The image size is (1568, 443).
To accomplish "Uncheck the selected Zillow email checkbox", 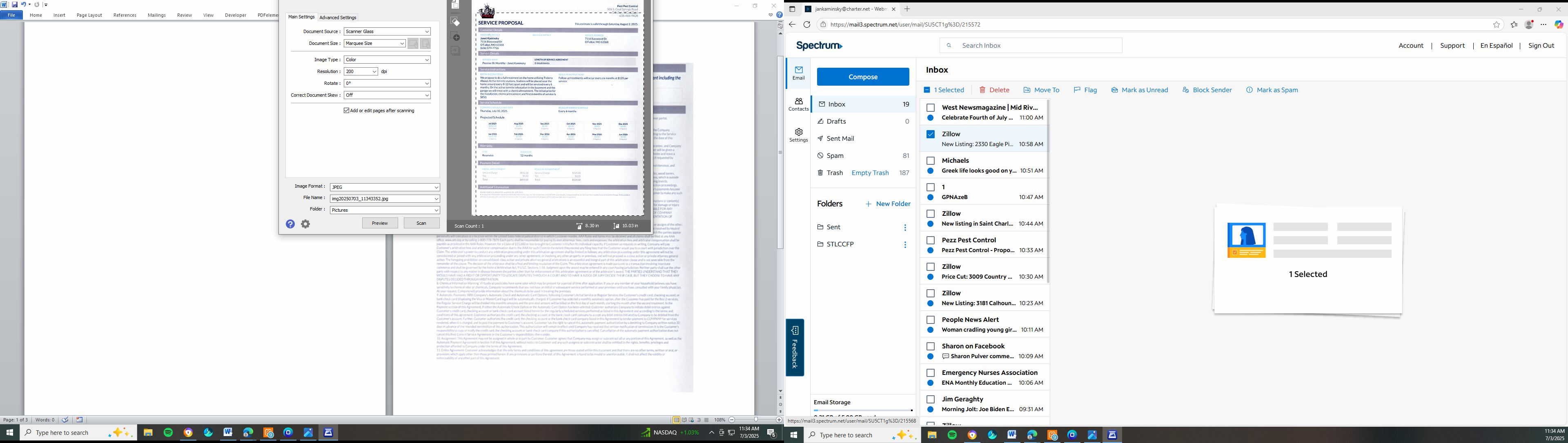I will pyautogui.click(x=930, y=134).
